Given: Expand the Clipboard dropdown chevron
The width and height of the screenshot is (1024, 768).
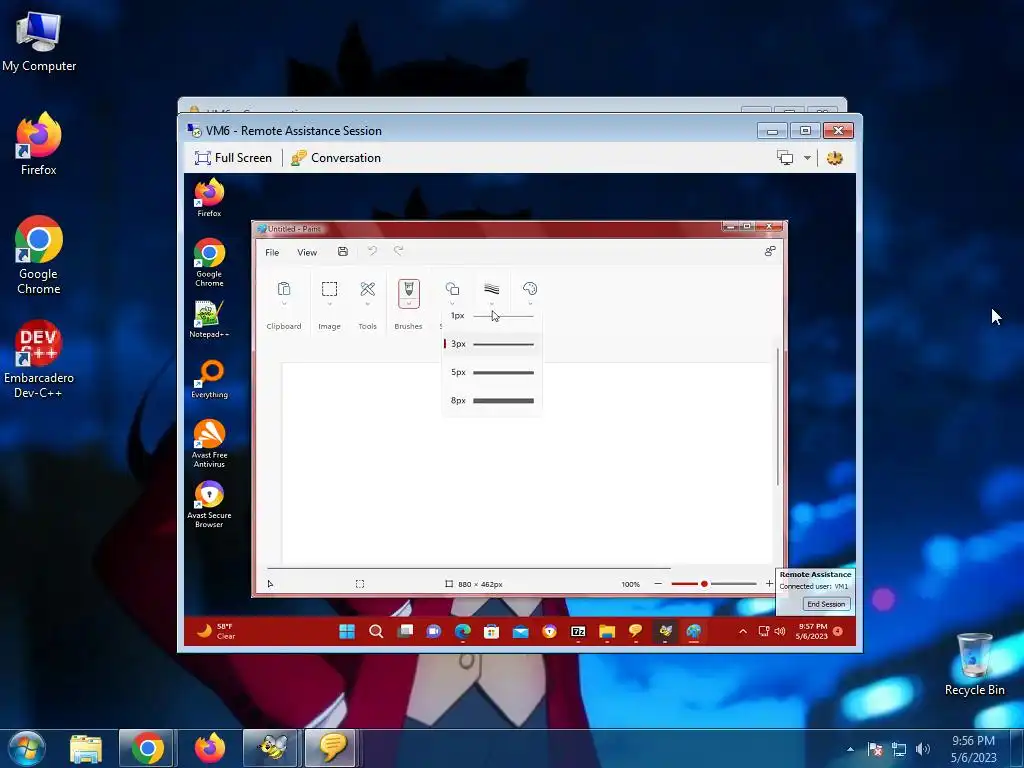Looking at the screenshot, I should pos(284,304).
